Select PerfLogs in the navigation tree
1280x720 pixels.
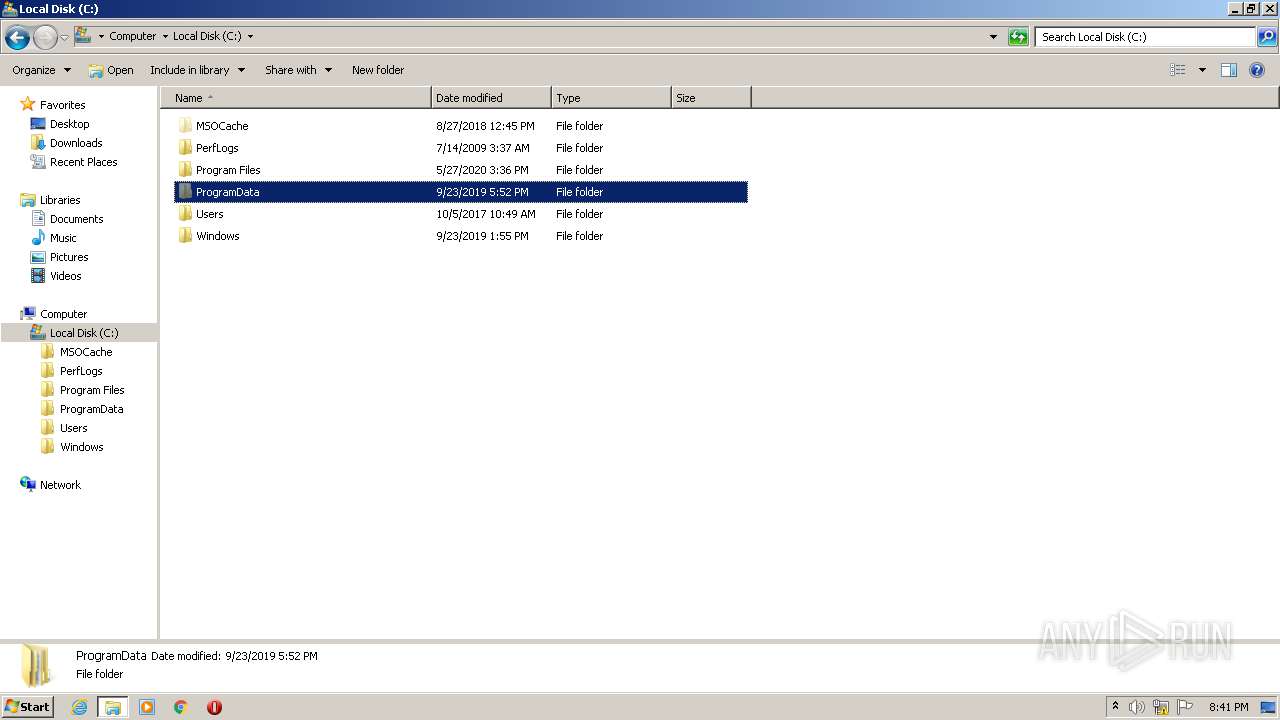(81, 371)
